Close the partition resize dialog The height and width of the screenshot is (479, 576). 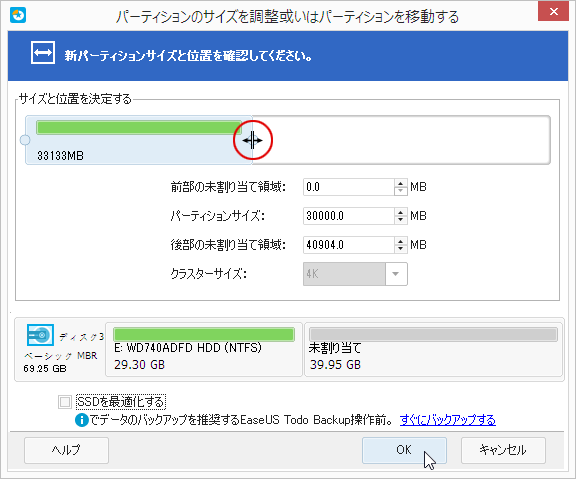554,12
